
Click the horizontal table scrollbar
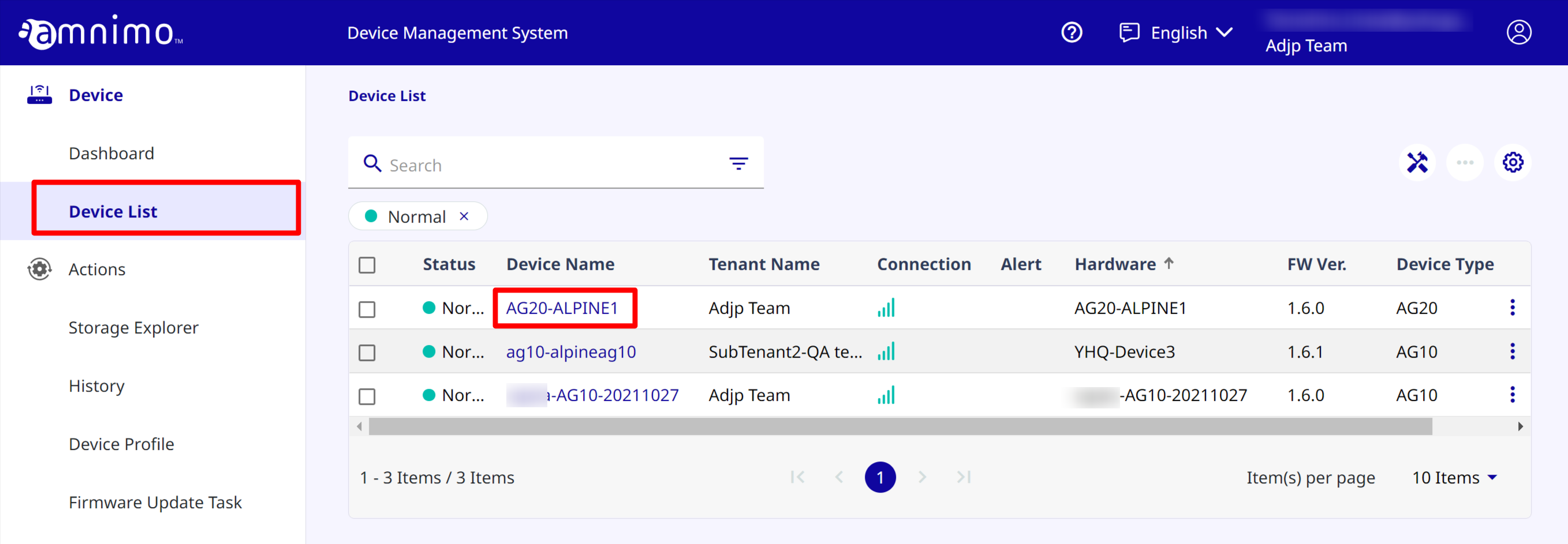pyautogui.click(x=899, y=426)
